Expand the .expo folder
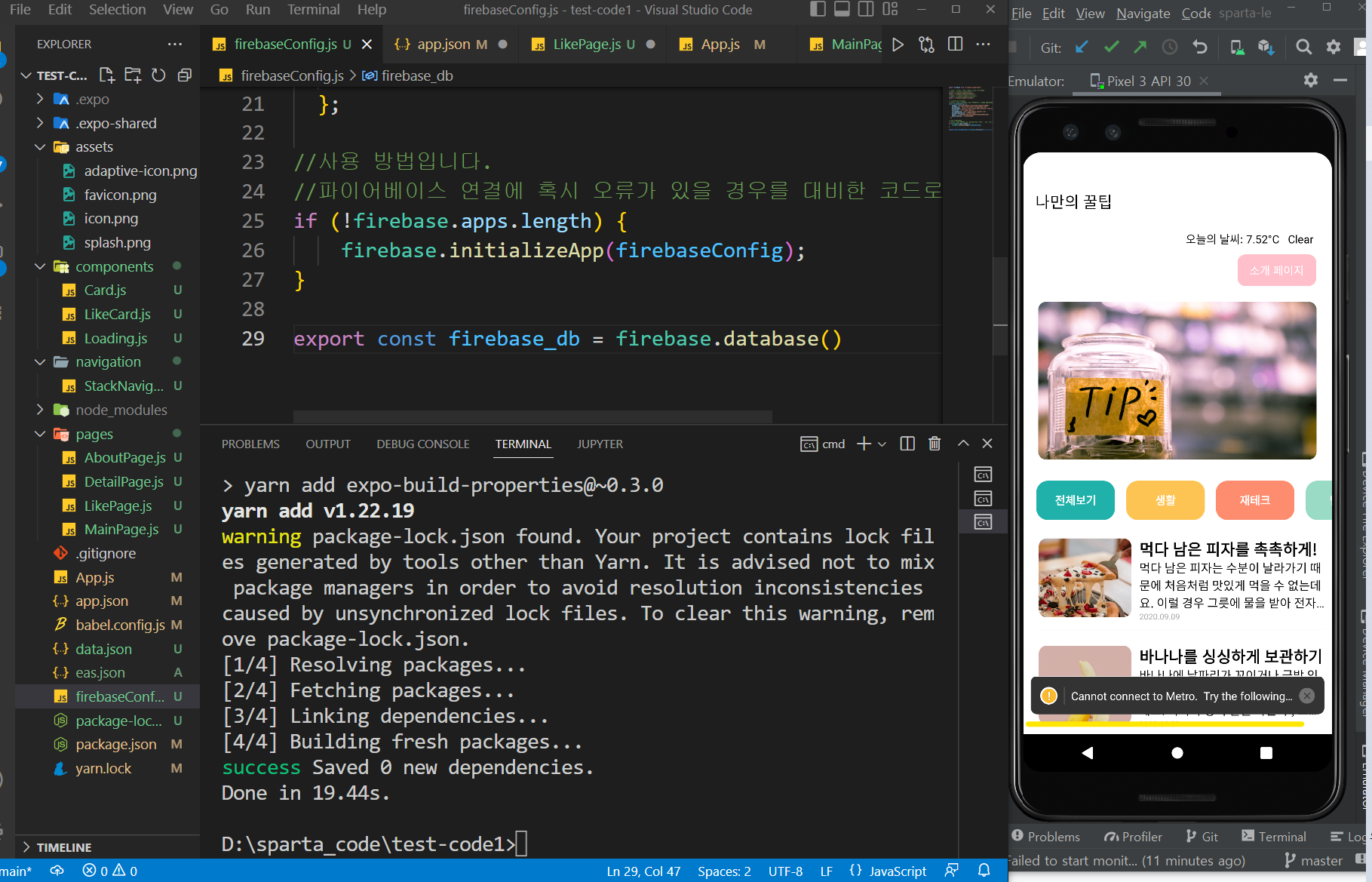 (40, 99)
